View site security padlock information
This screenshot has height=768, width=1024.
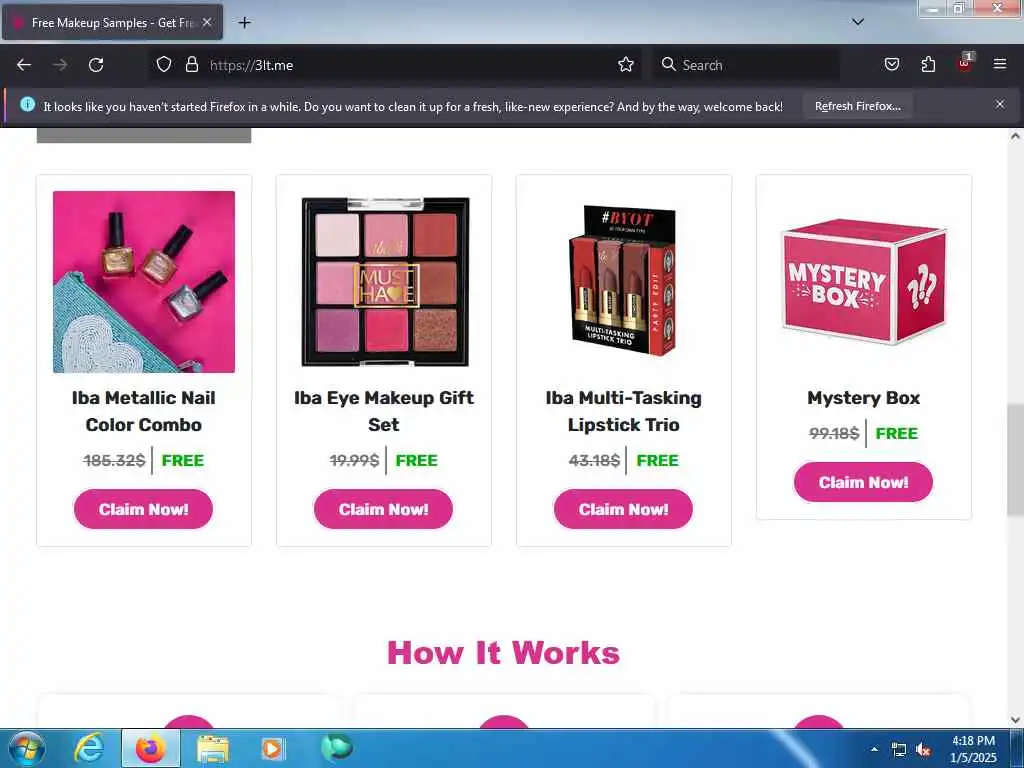(191, 65)
